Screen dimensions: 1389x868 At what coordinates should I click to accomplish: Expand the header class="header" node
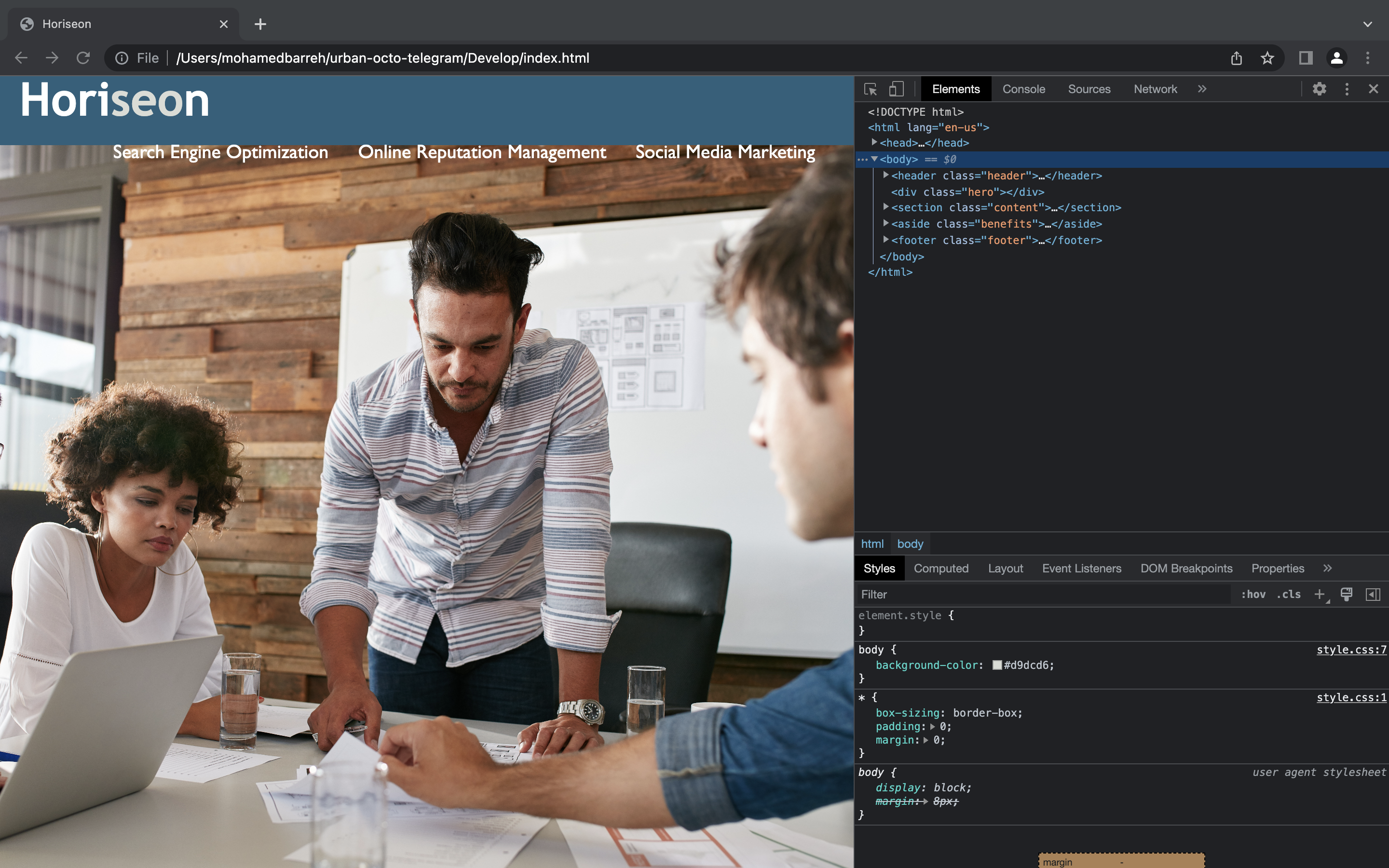coord(885,175)
